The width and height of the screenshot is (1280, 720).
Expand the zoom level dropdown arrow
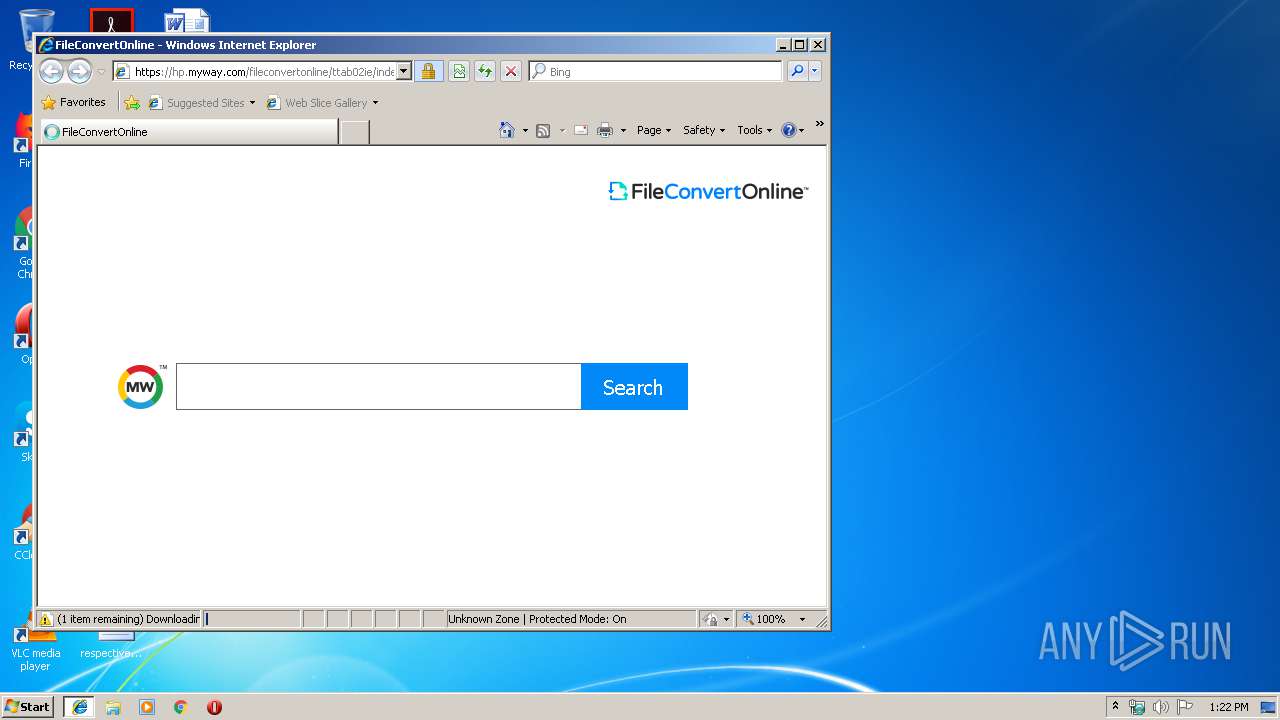(802, 619)
